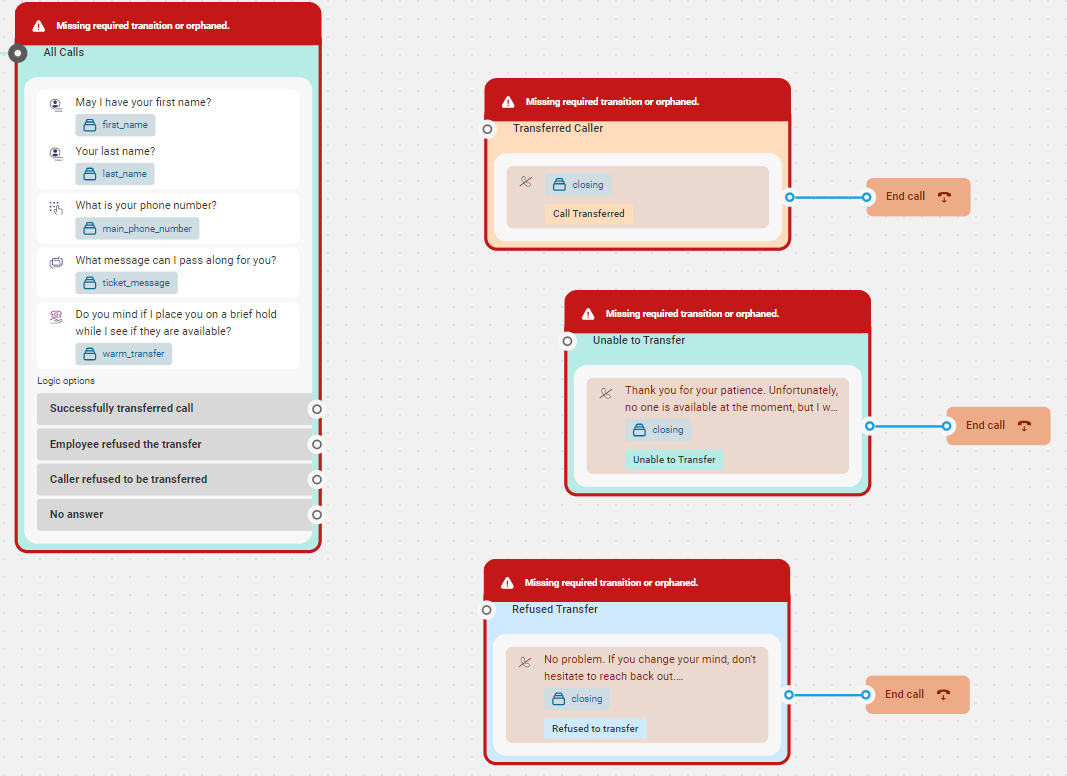Click output port of Employee refused the transfer

(x=316, y=444)
